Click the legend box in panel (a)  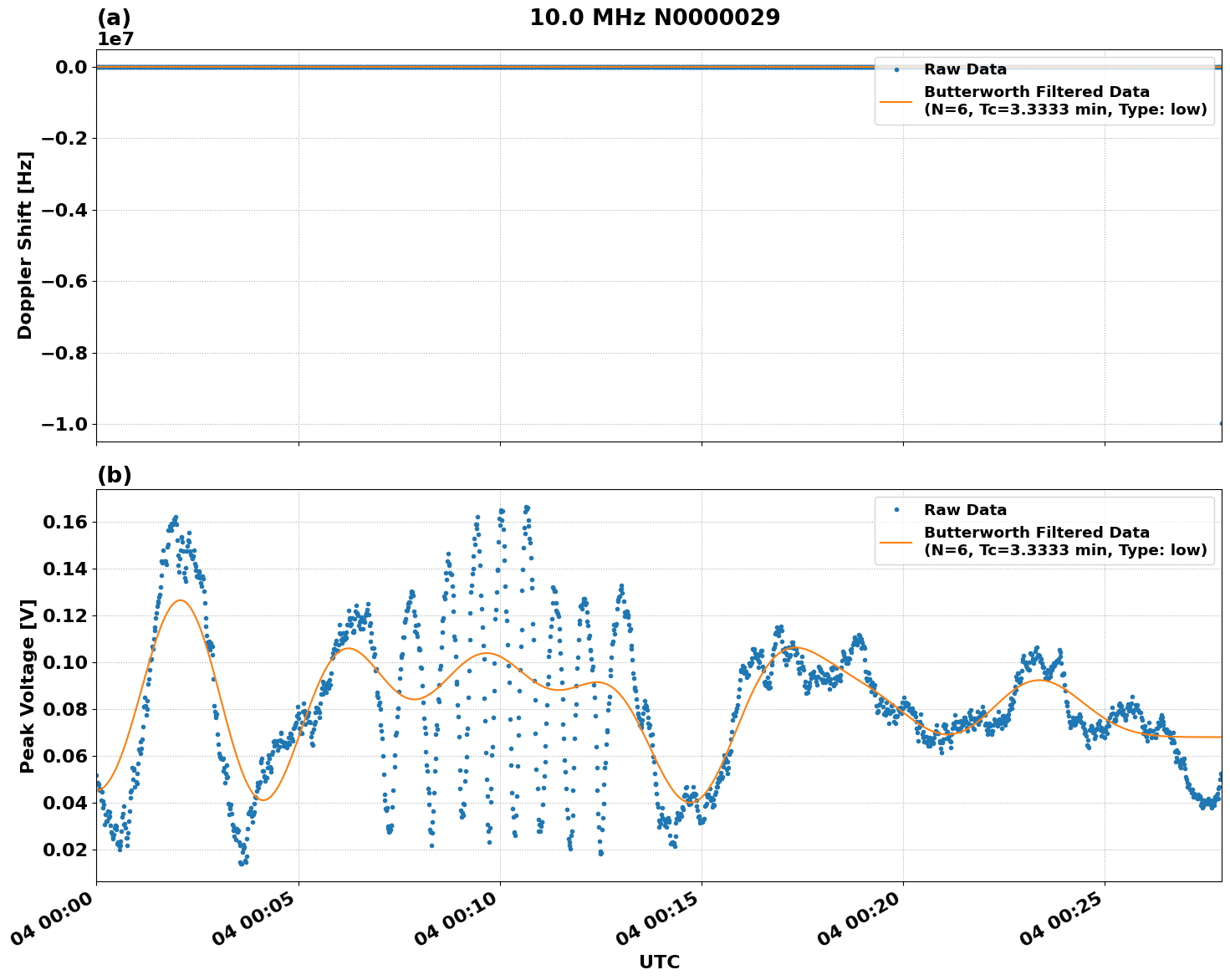(1045, 88)
